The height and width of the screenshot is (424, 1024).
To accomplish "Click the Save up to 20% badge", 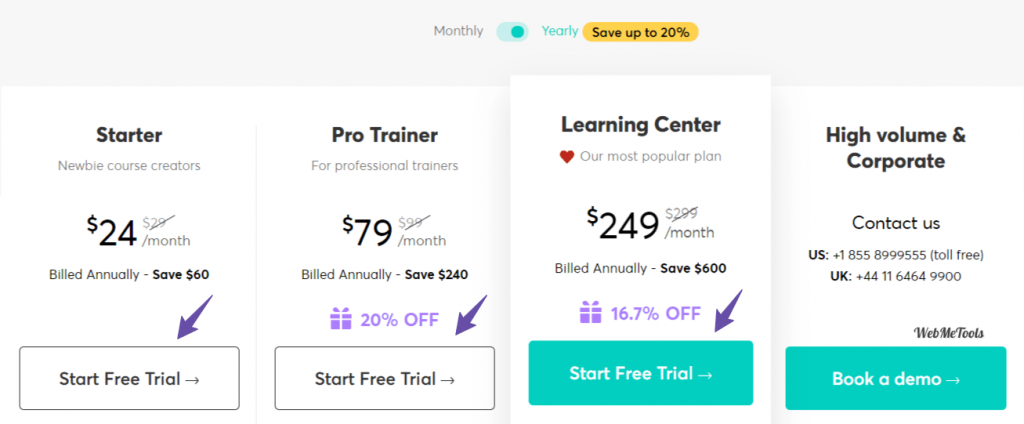I will 640,32.
